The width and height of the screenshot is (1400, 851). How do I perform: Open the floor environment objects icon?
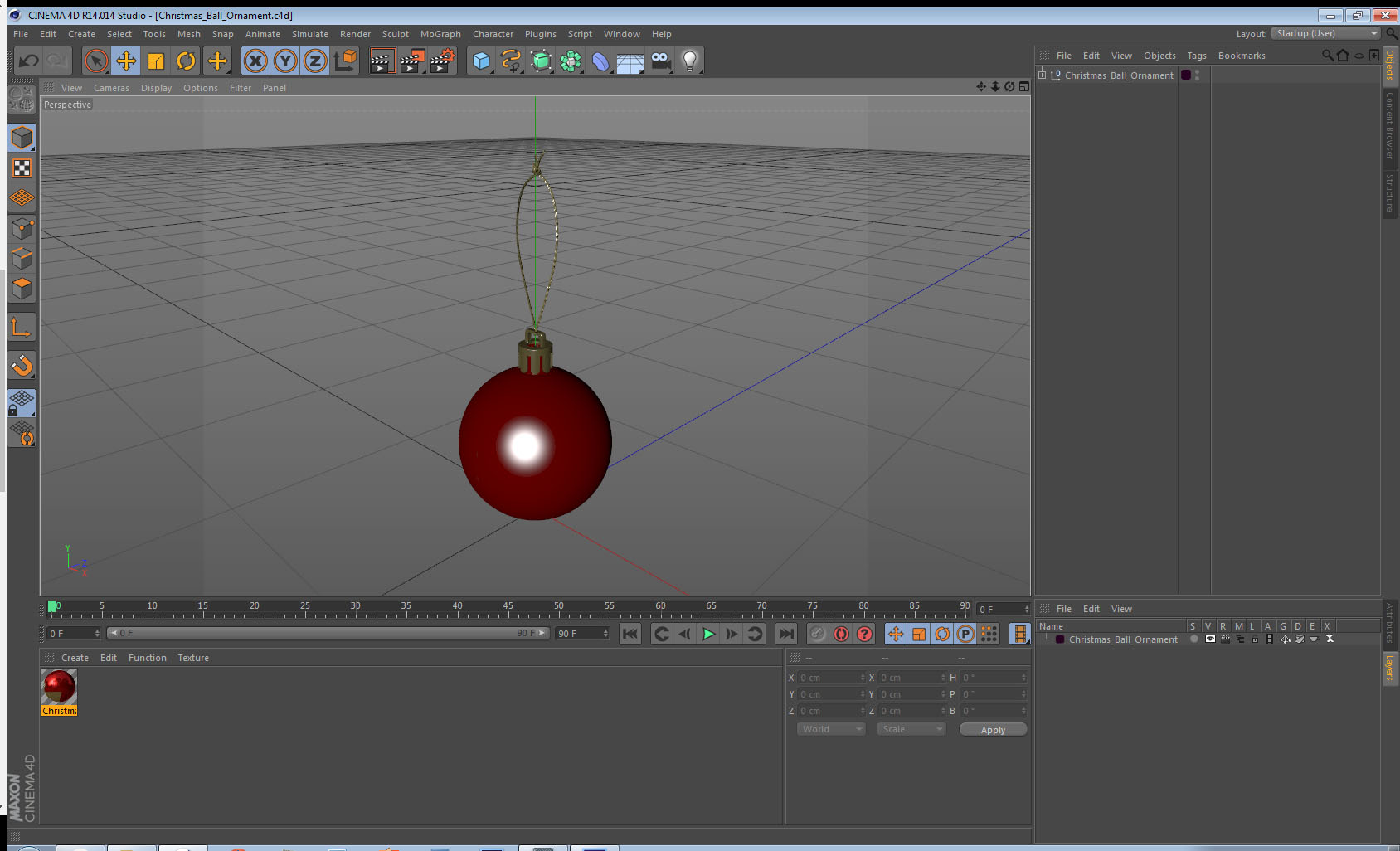(630, 61)
